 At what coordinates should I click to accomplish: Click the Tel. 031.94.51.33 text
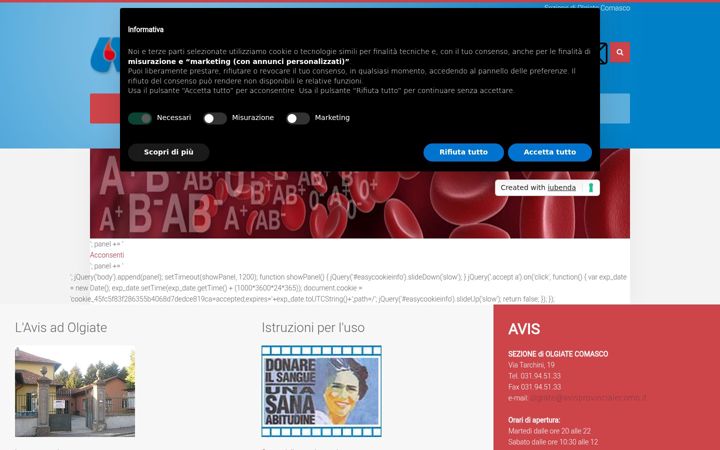pos(534,376)
